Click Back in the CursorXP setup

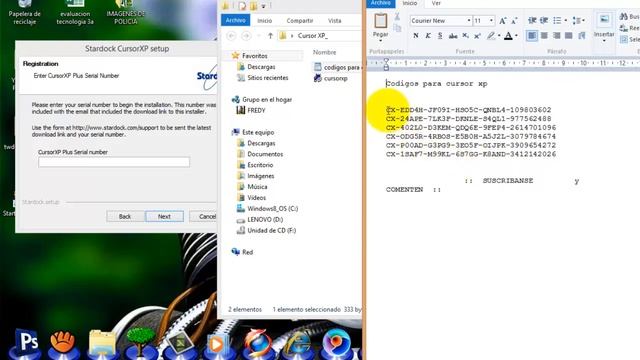[x=125, y=216]
